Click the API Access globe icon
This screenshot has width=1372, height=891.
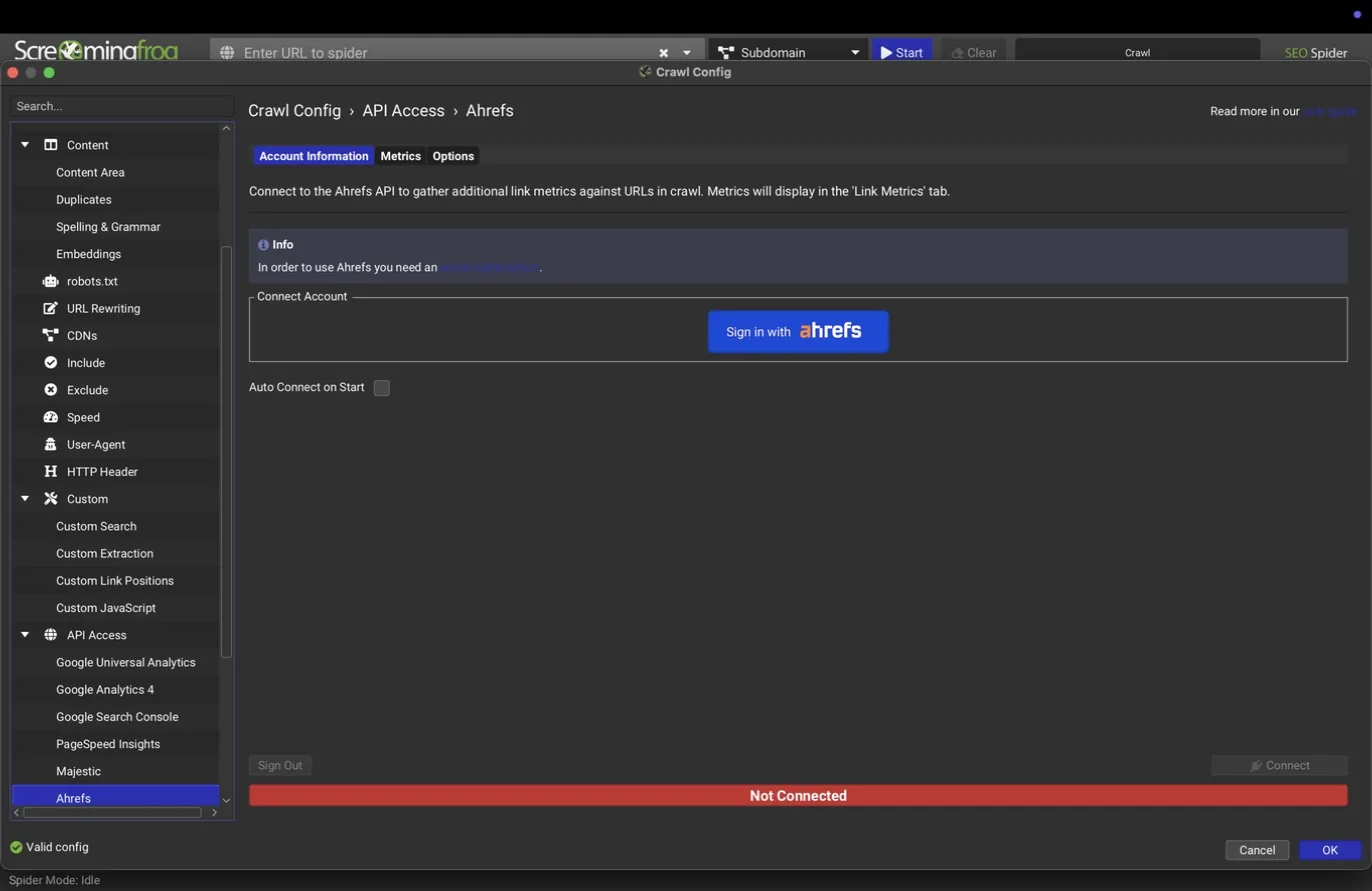(51, 634)
